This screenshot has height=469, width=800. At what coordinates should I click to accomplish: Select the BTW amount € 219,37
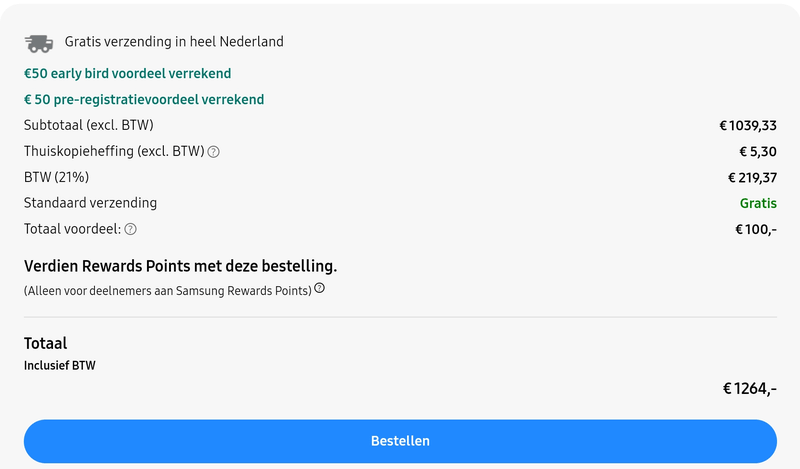(x=752, y=178)
